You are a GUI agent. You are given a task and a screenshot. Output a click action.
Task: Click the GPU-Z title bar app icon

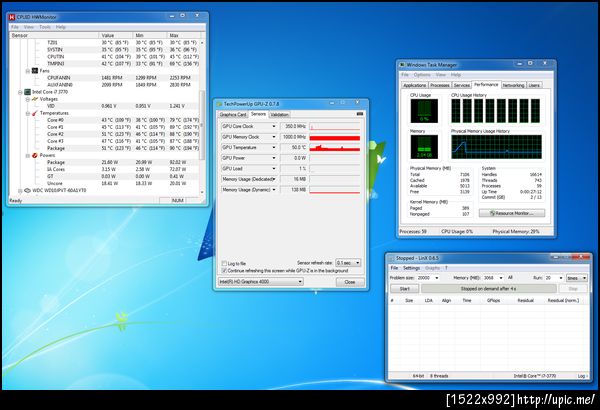click(x=219, y=104)
